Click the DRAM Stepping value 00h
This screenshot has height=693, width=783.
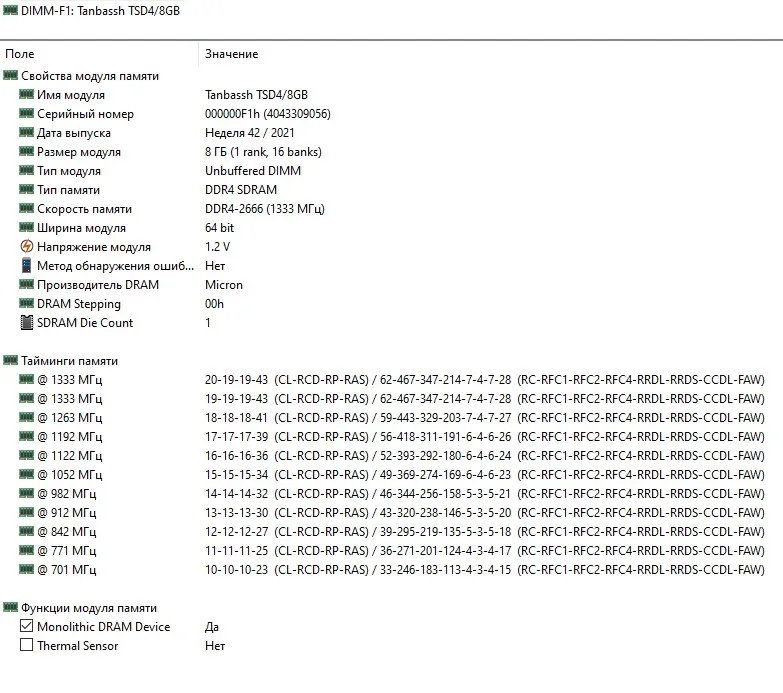point(214,304)
